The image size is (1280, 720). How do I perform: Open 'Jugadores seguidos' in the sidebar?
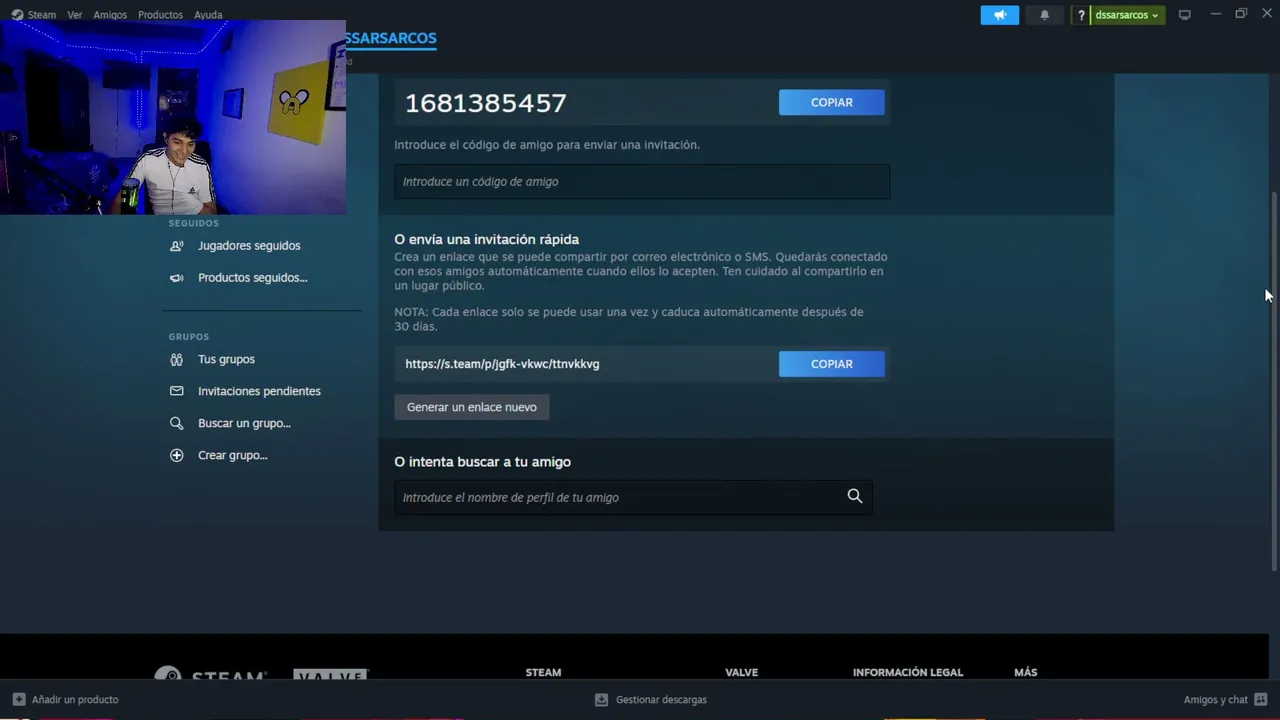(x=249, y=246)
